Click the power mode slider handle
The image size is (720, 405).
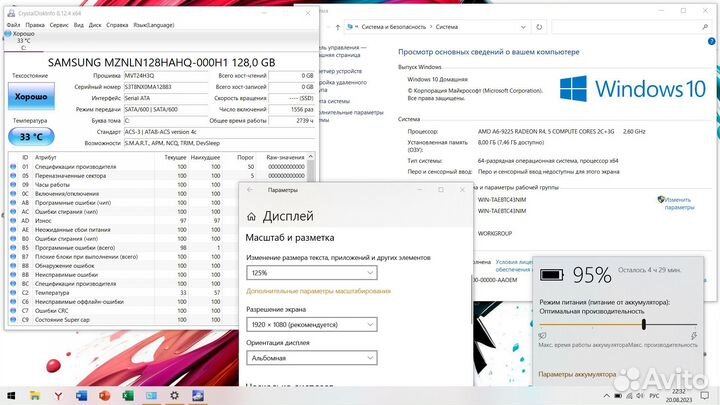point(644,325)
